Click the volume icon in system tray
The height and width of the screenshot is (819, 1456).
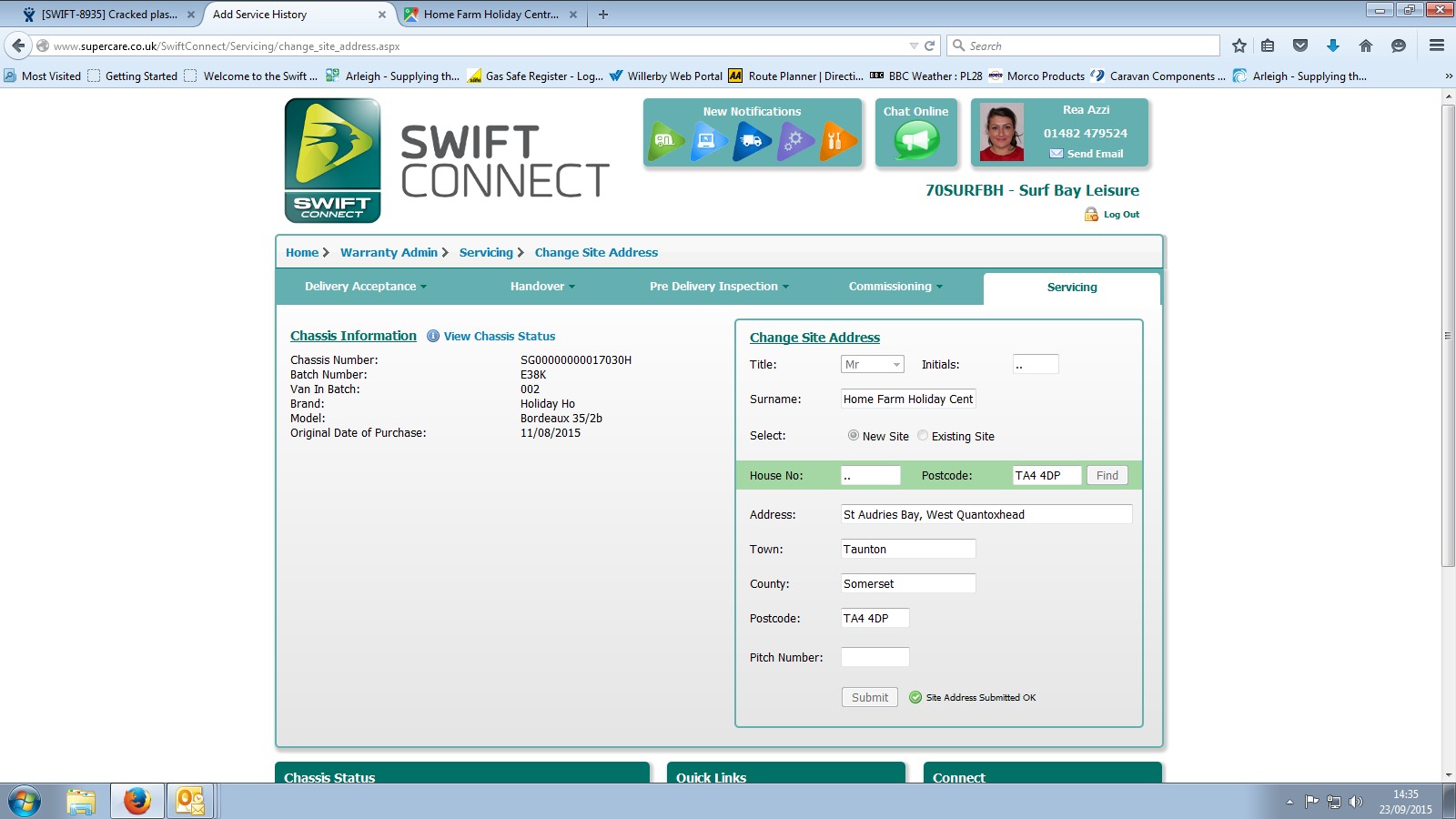point(1356,802)
